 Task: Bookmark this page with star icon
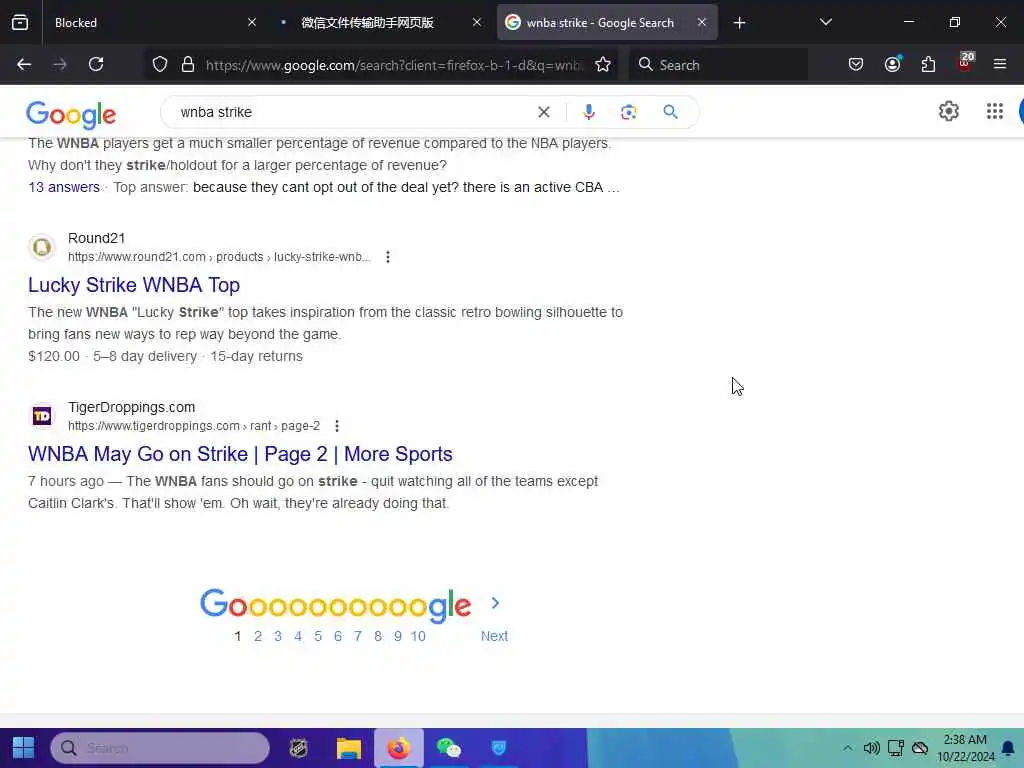click(603, 64)
